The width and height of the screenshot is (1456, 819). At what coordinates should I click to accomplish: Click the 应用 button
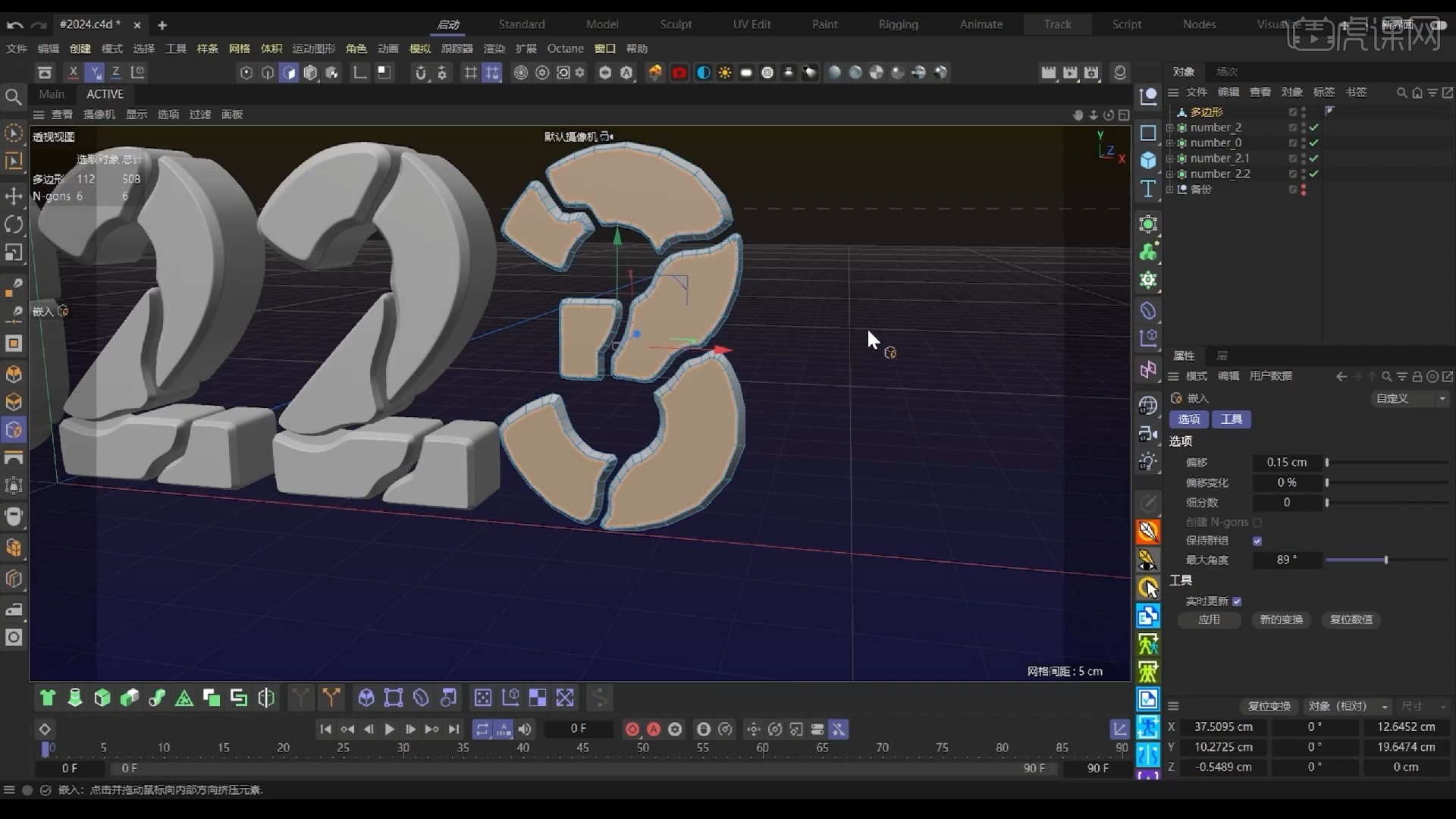click(x=1209, y=620)
